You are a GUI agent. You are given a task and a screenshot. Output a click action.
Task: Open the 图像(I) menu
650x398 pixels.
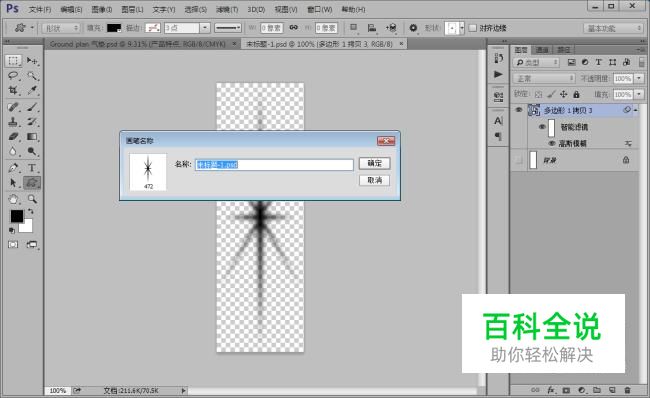pyautogui.click(x=102, y=9)
